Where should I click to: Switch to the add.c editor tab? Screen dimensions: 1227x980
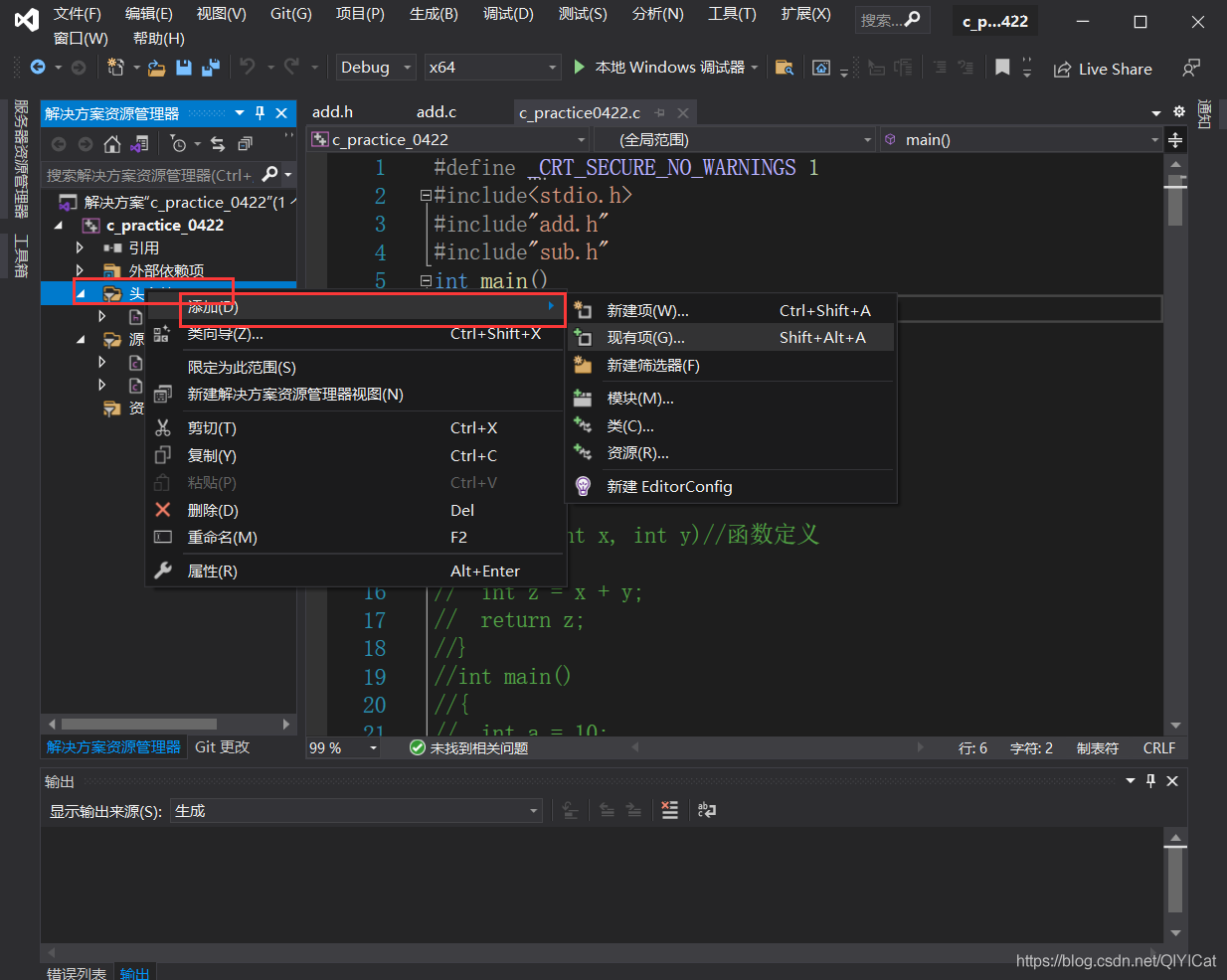tap(436, 112)
